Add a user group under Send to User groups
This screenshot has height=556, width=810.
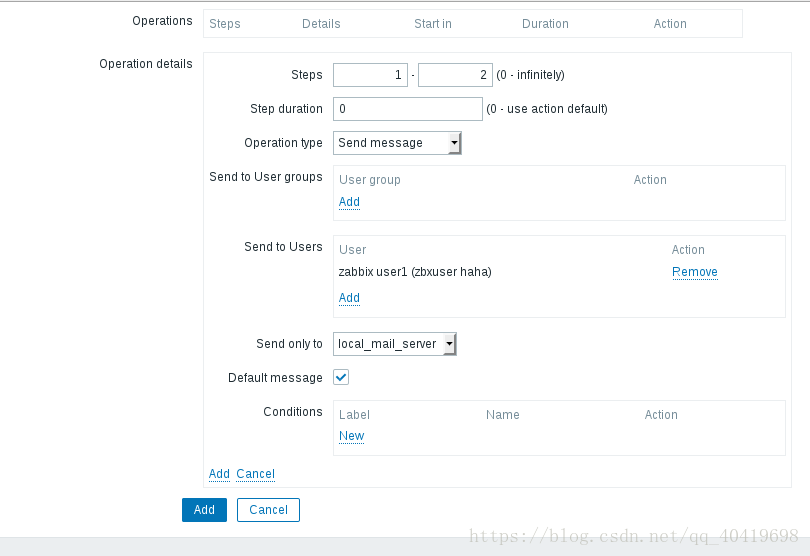pos(349,202)
